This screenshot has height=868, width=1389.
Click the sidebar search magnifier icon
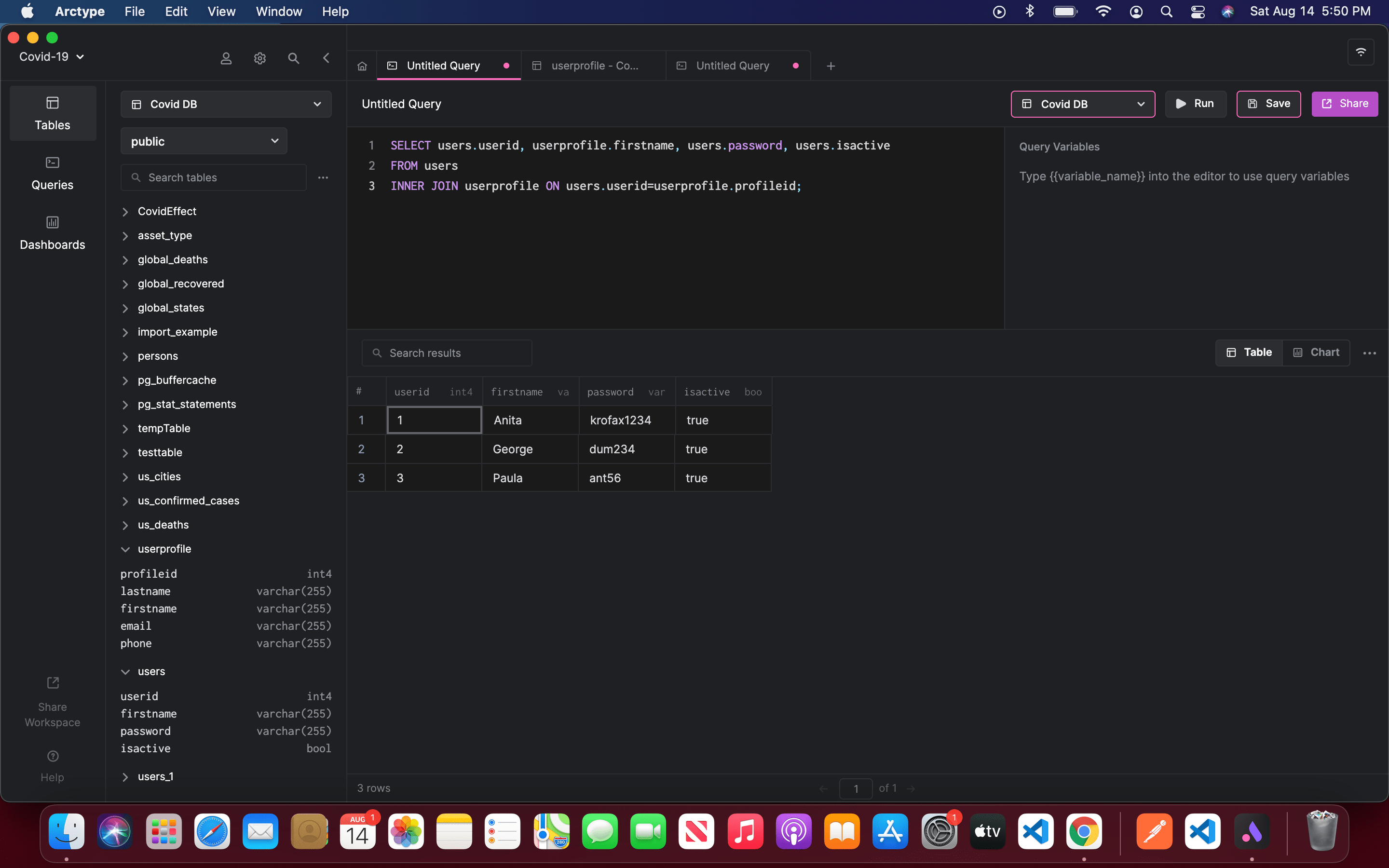293,58
